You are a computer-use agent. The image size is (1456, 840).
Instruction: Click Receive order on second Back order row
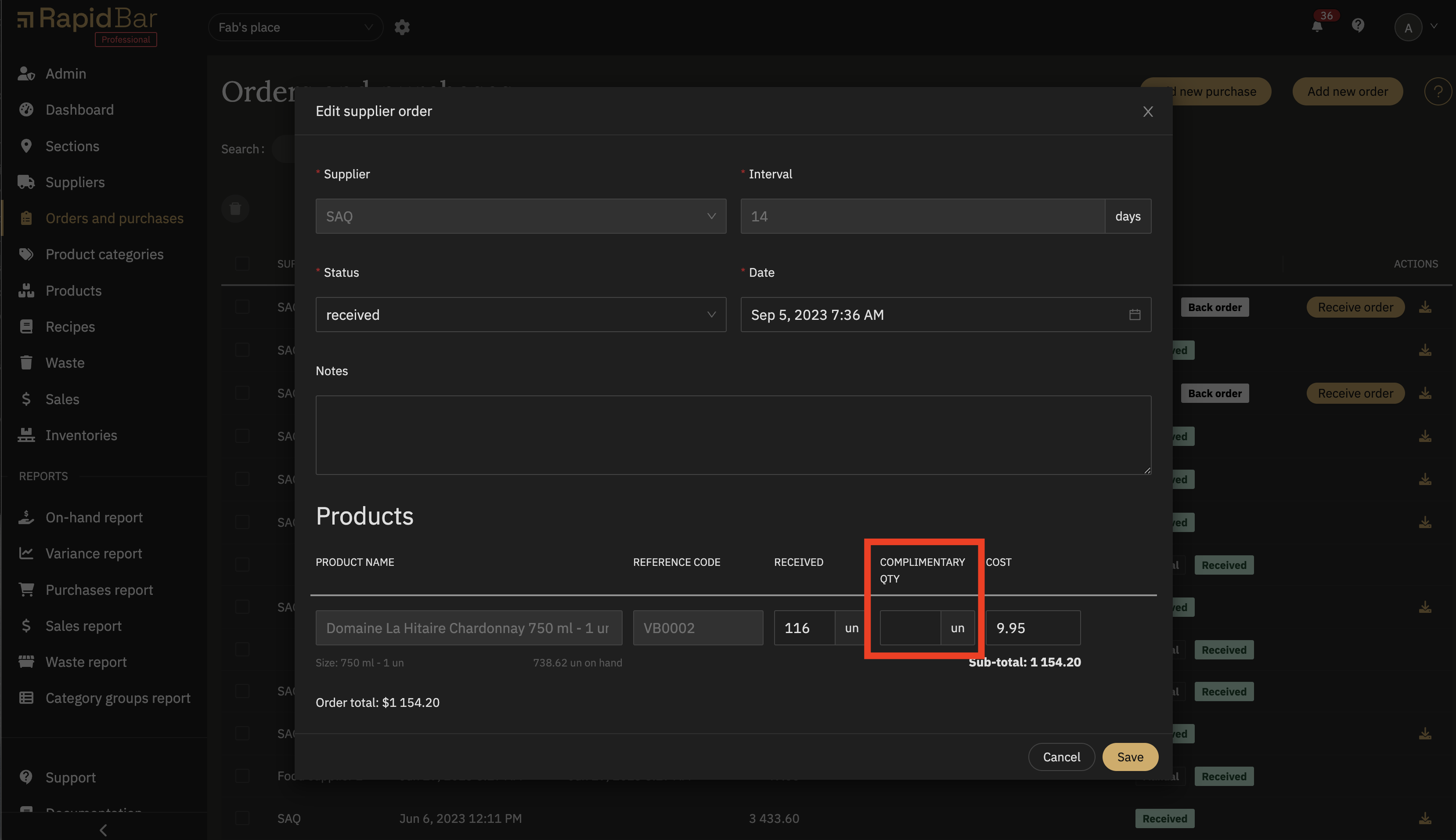click(x=1355, y=393)
